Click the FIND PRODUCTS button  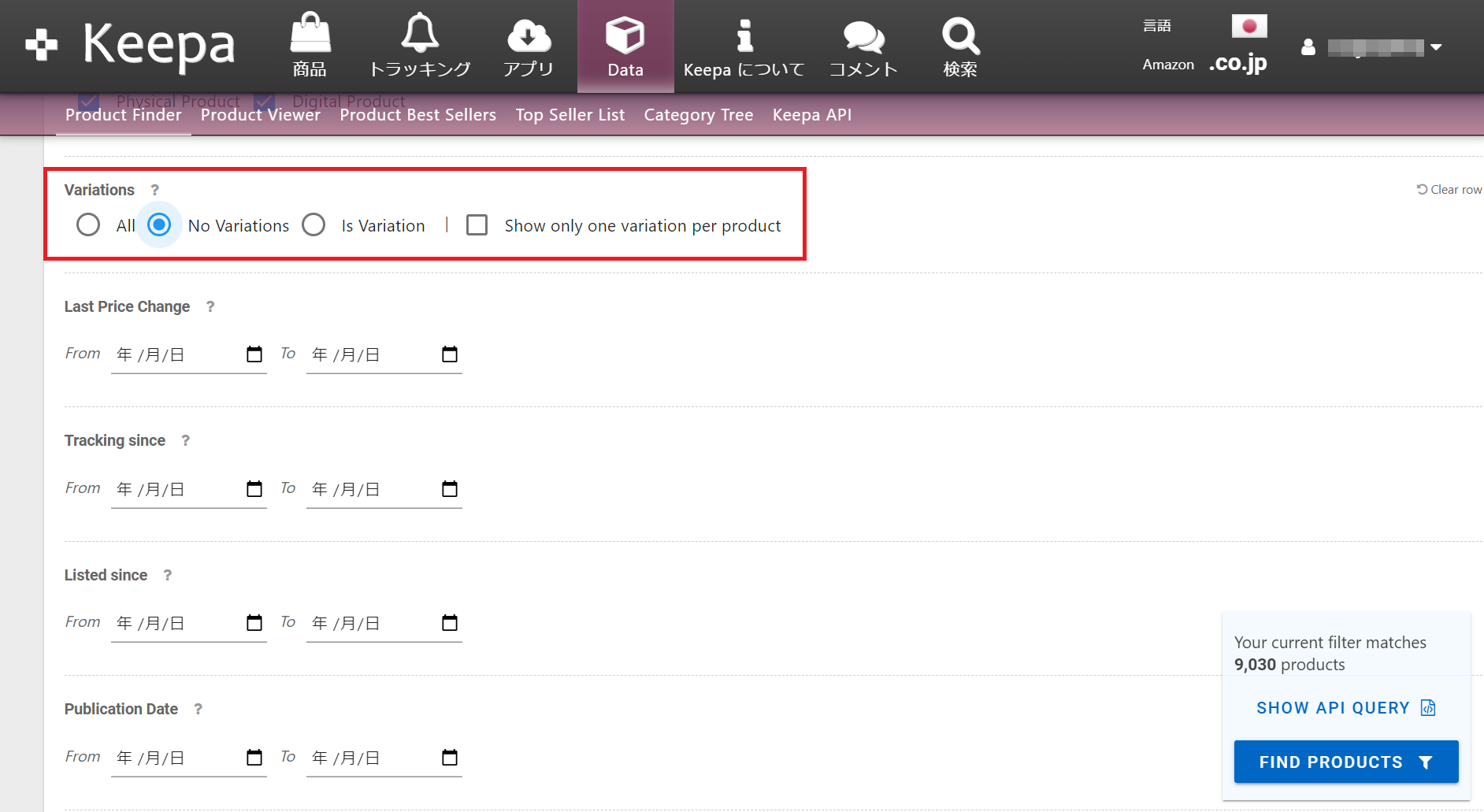(x=1346, y=762)
